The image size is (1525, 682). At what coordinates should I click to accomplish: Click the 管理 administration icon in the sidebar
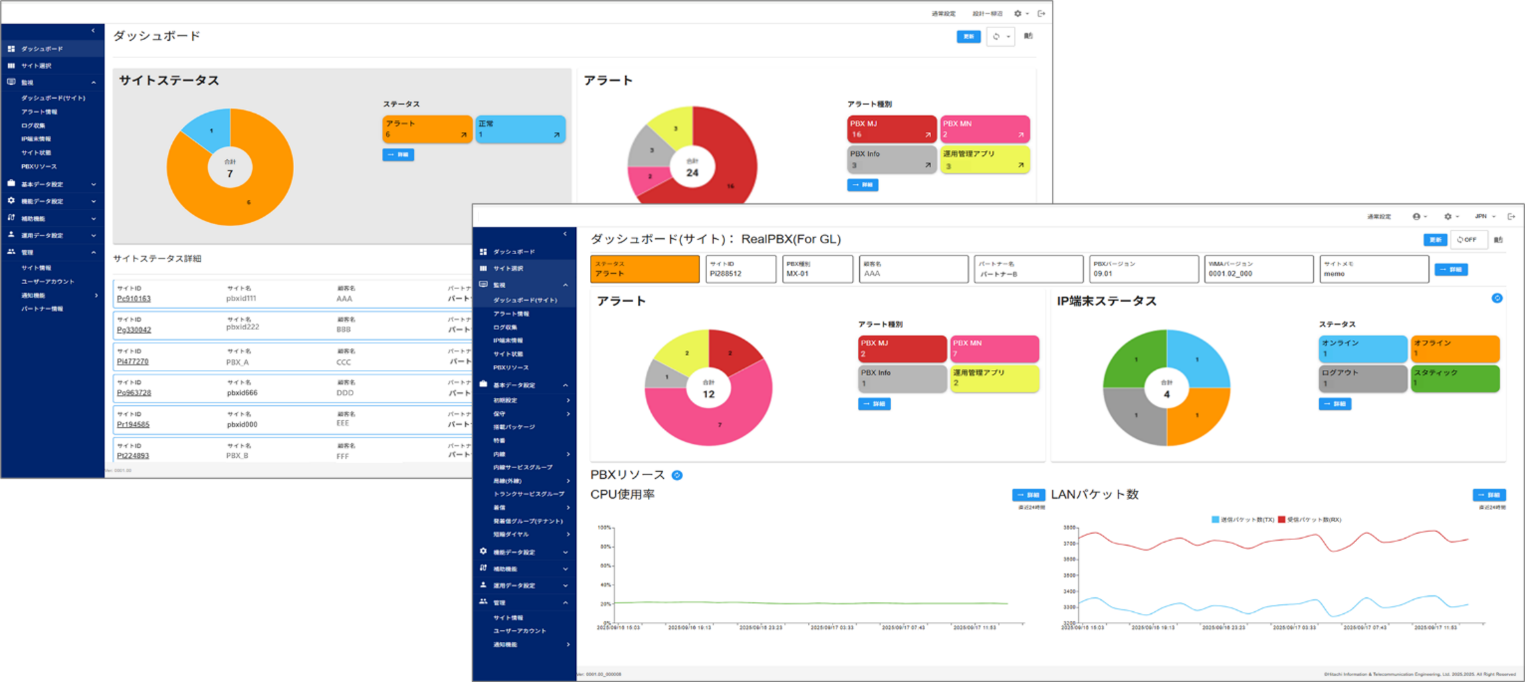[484, 602]
